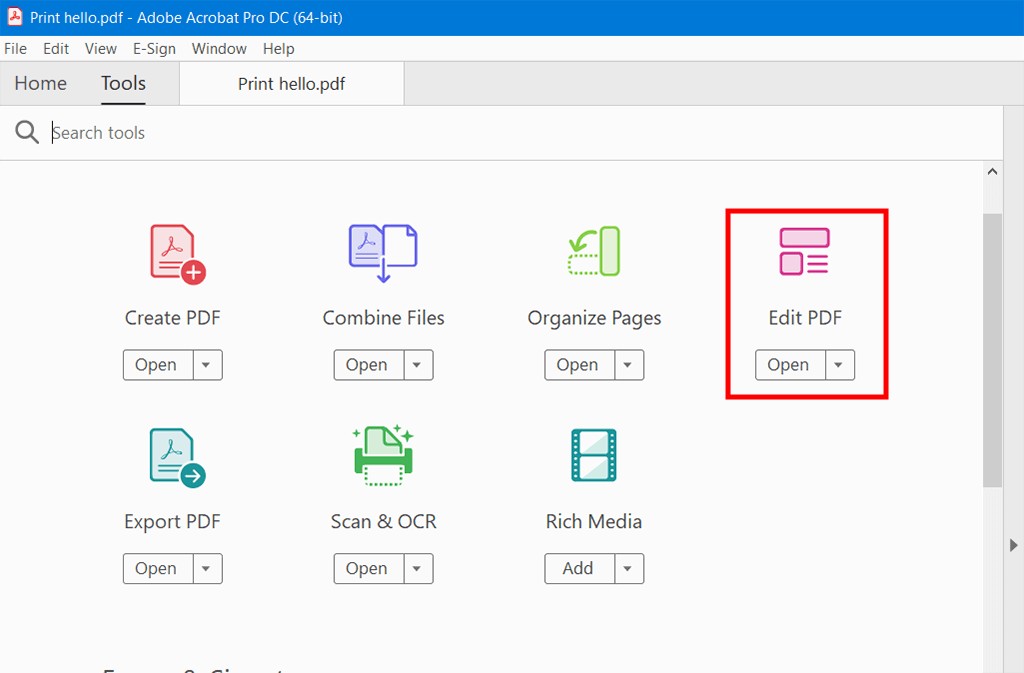The height and width of the screenshot is (673, 1024).
Task: Click Add under Rich Media
Action: coord(577,569)
